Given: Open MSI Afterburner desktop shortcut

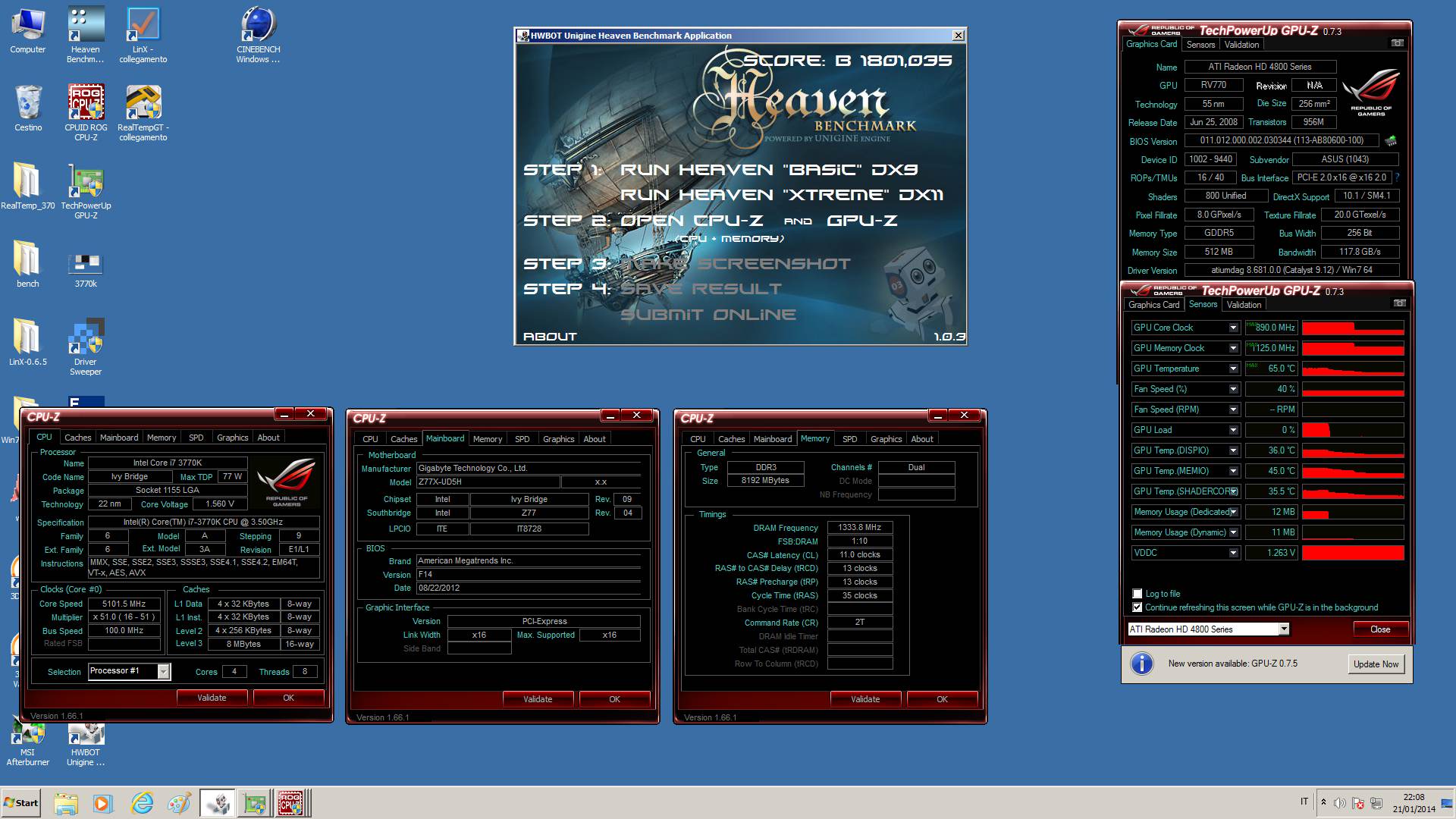Looking at the screenshot, I should [28, 743].
